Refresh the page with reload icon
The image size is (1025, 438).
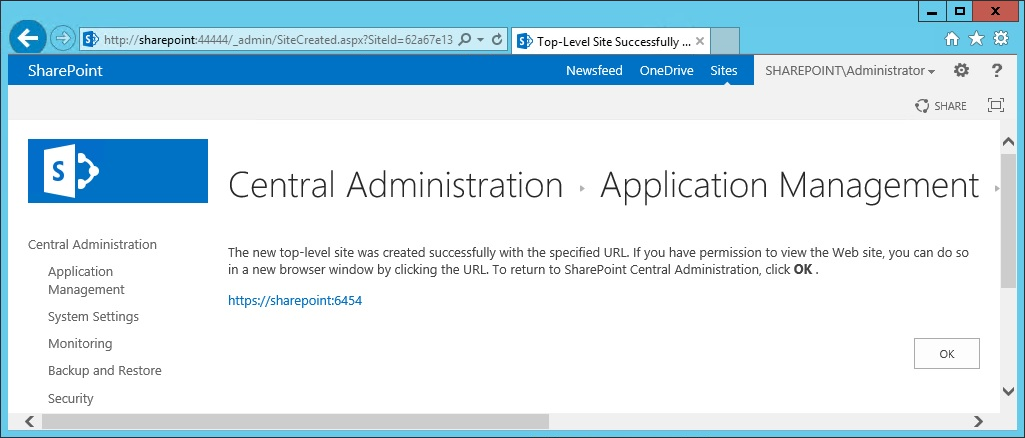(497, 39)
